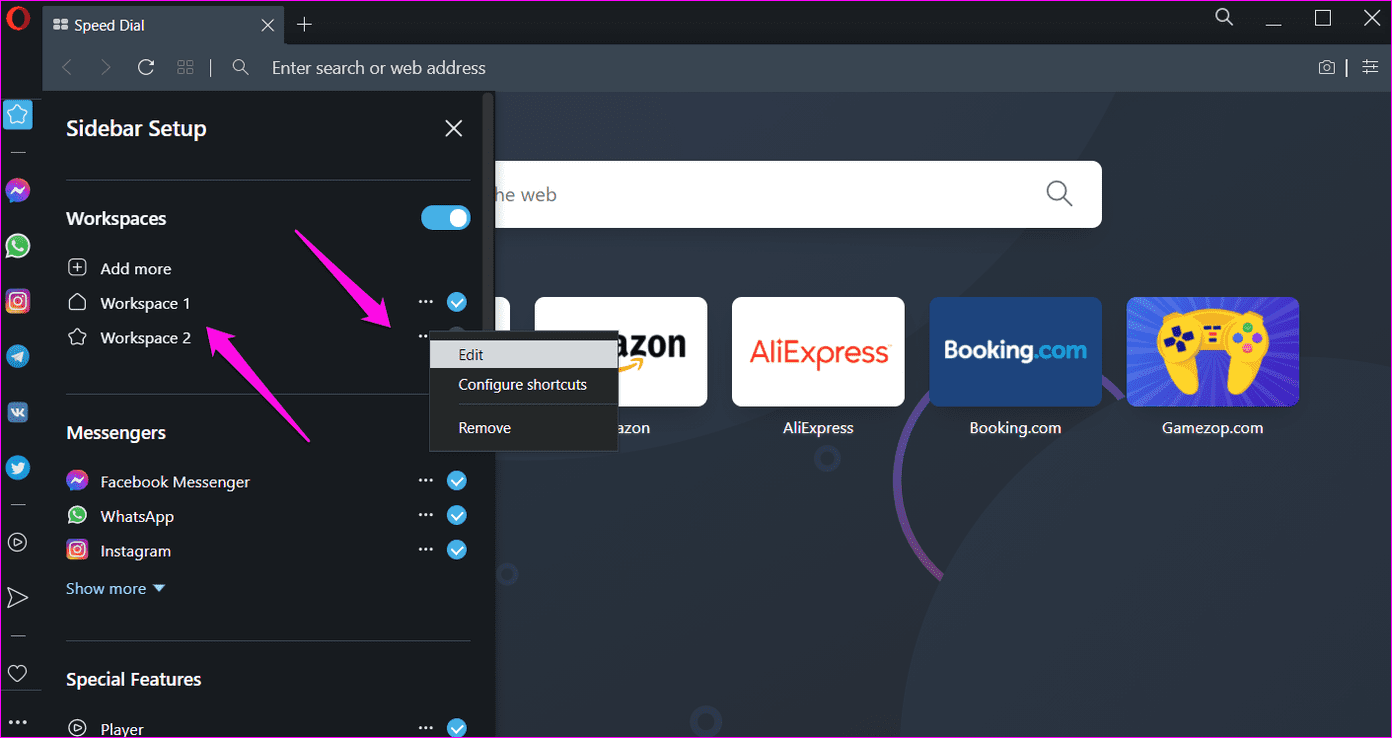The height and width of the screenshot is (738, 1392).
Task: Select the active workspace icon at sidebar top
Action: [18, 114]
